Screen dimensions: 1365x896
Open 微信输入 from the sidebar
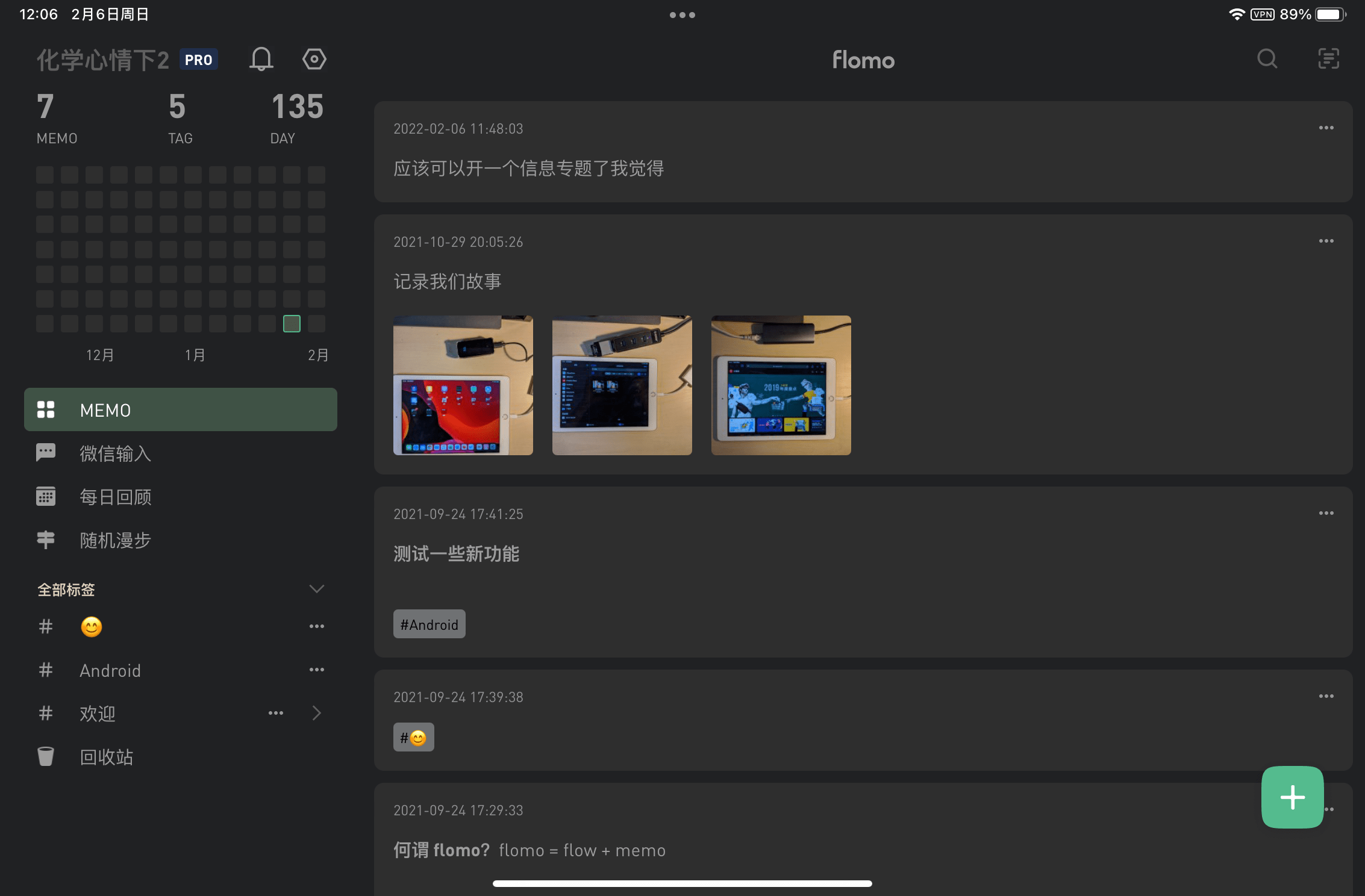click(x=116, y=453)
